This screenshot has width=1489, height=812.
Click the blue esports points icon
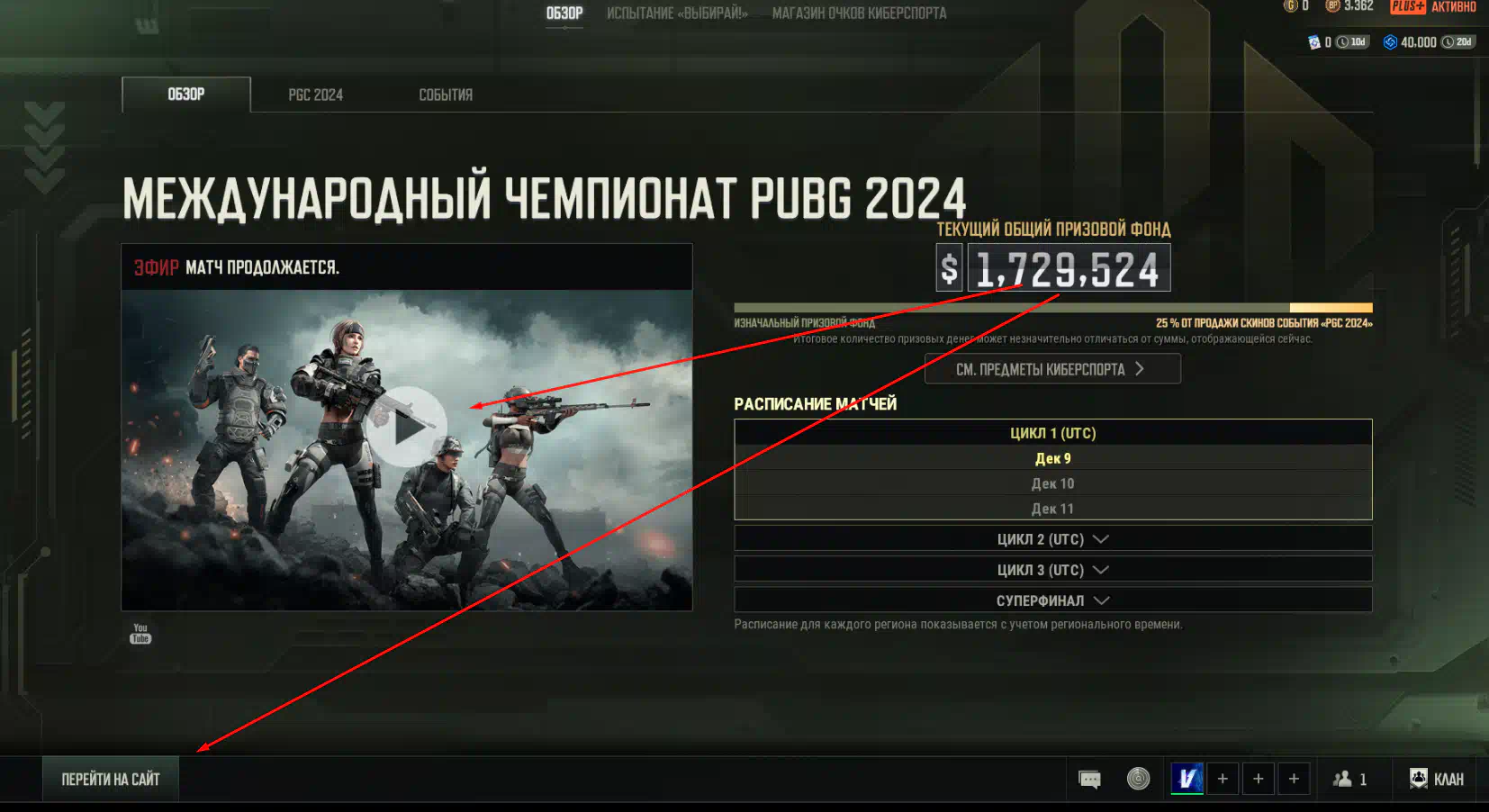coord(1390,42)
